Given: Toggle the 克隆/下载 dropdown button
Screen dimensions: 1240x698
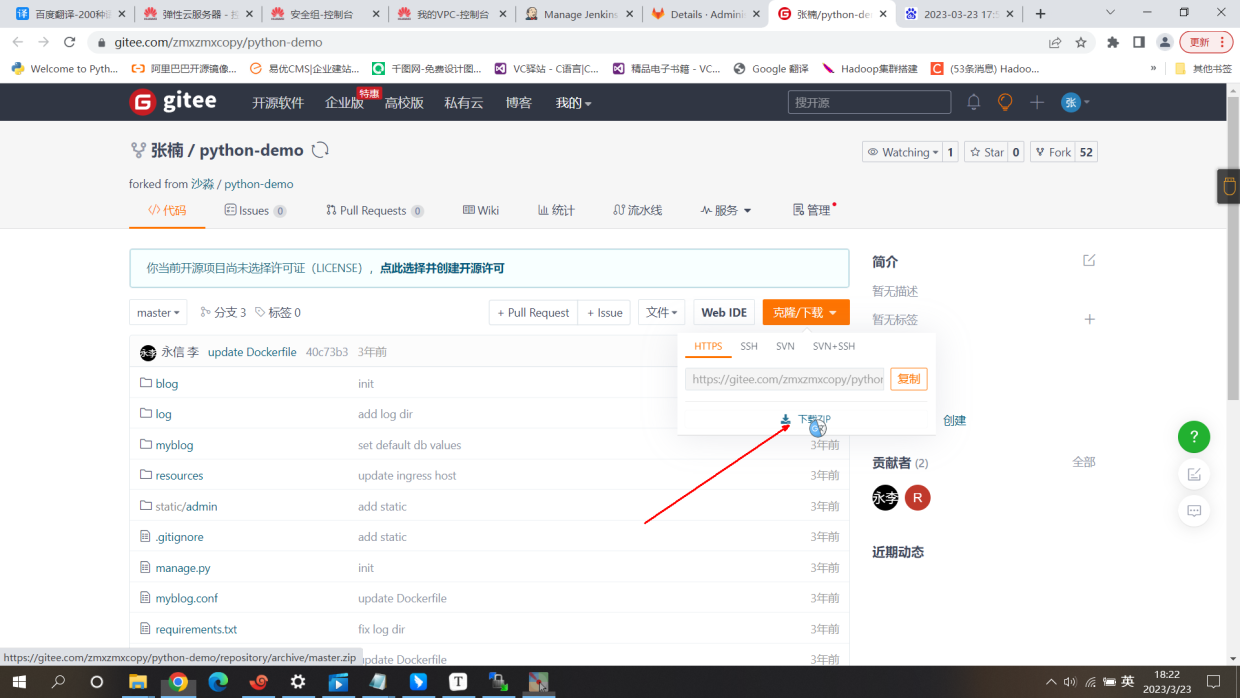Looking at the screenshot, I should pyautogui.click(x=806, y=312).
